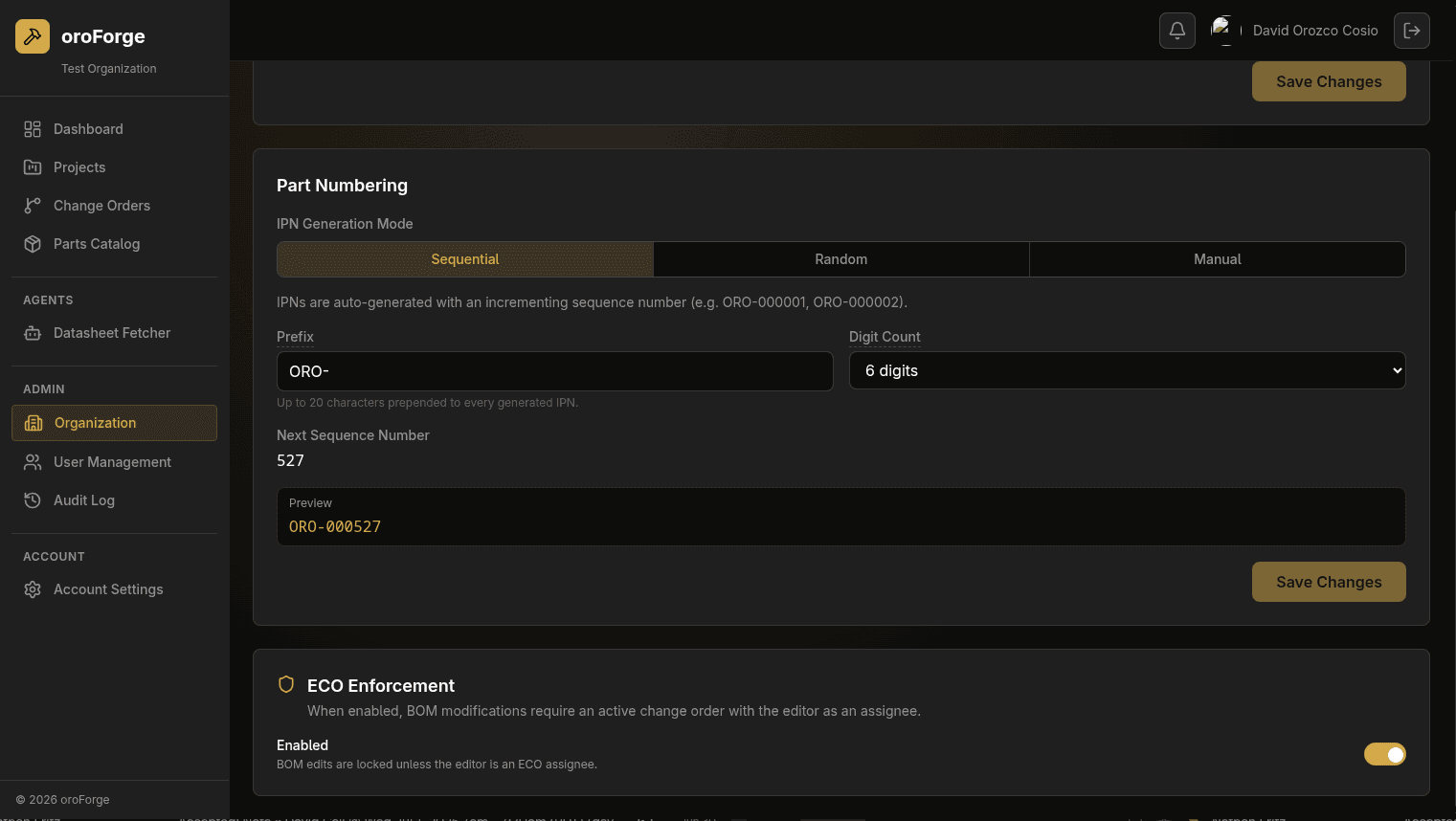1456x821 pixels.
Task: Click the oroForge hammer logo icon
Action: (33, 36)
